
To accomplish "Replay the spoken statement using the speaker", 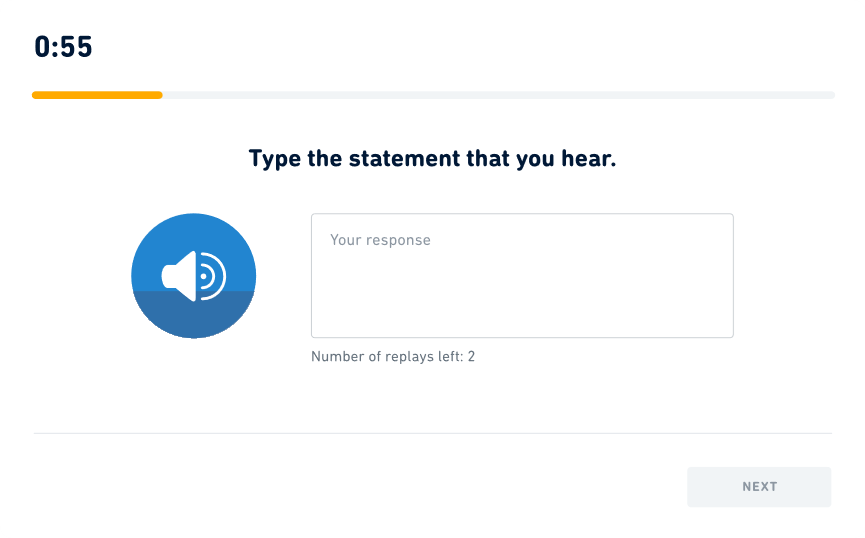I will [x=194, y=276].
